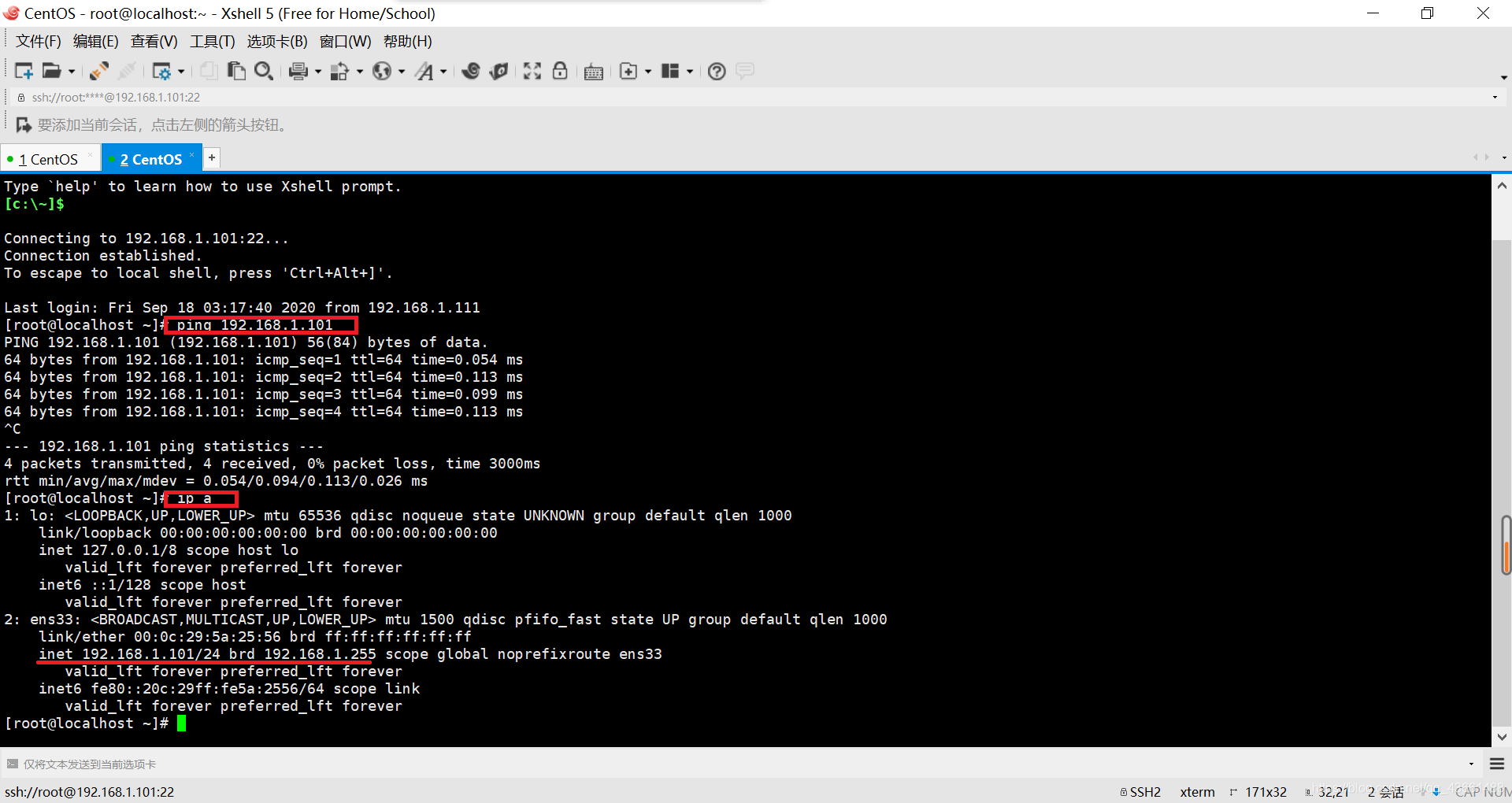Click the add current session arrow icon
The width and height of the screenshot is (1512, 803).
24,125
